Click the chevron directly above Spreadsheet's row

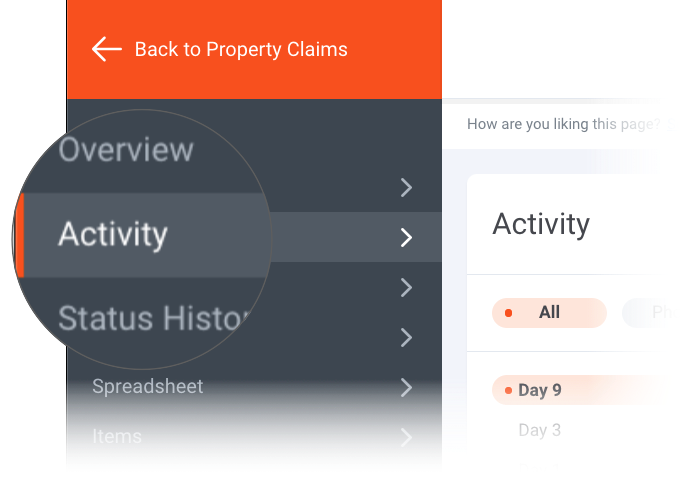click(x=406, y=338)
